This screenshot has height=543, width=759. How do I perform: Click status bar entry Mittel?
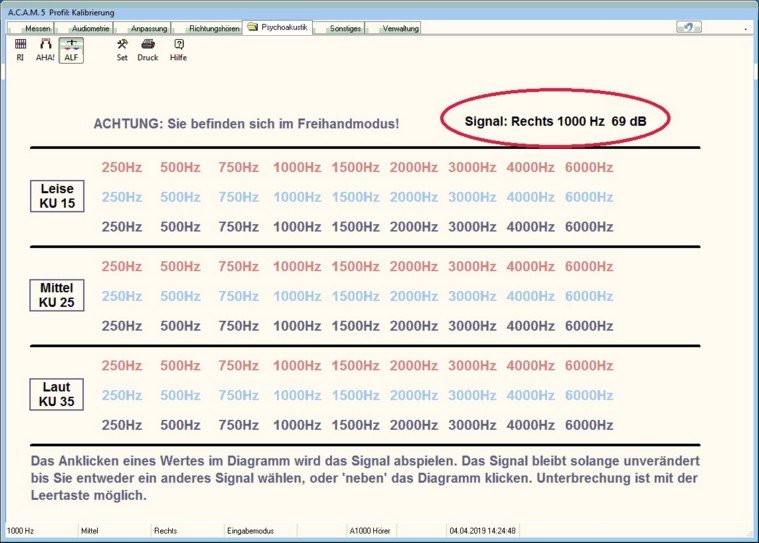click(90, 531)
